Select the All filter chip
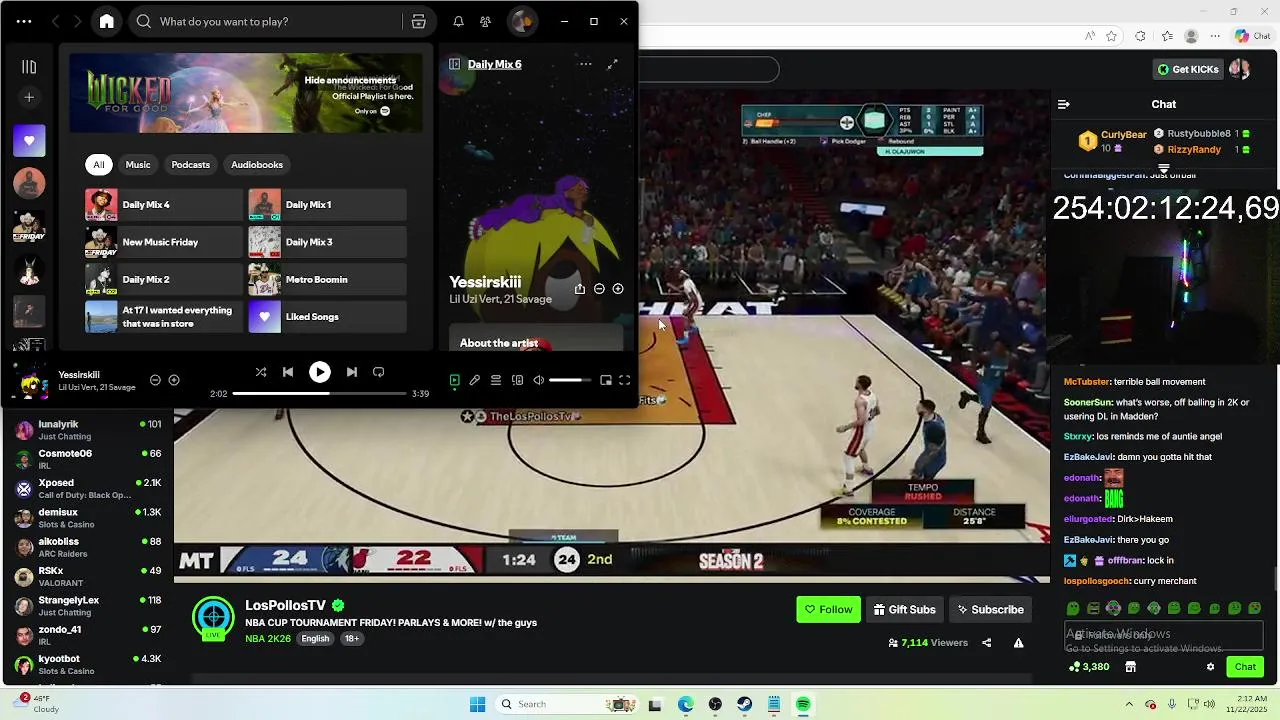 [98, 165]
